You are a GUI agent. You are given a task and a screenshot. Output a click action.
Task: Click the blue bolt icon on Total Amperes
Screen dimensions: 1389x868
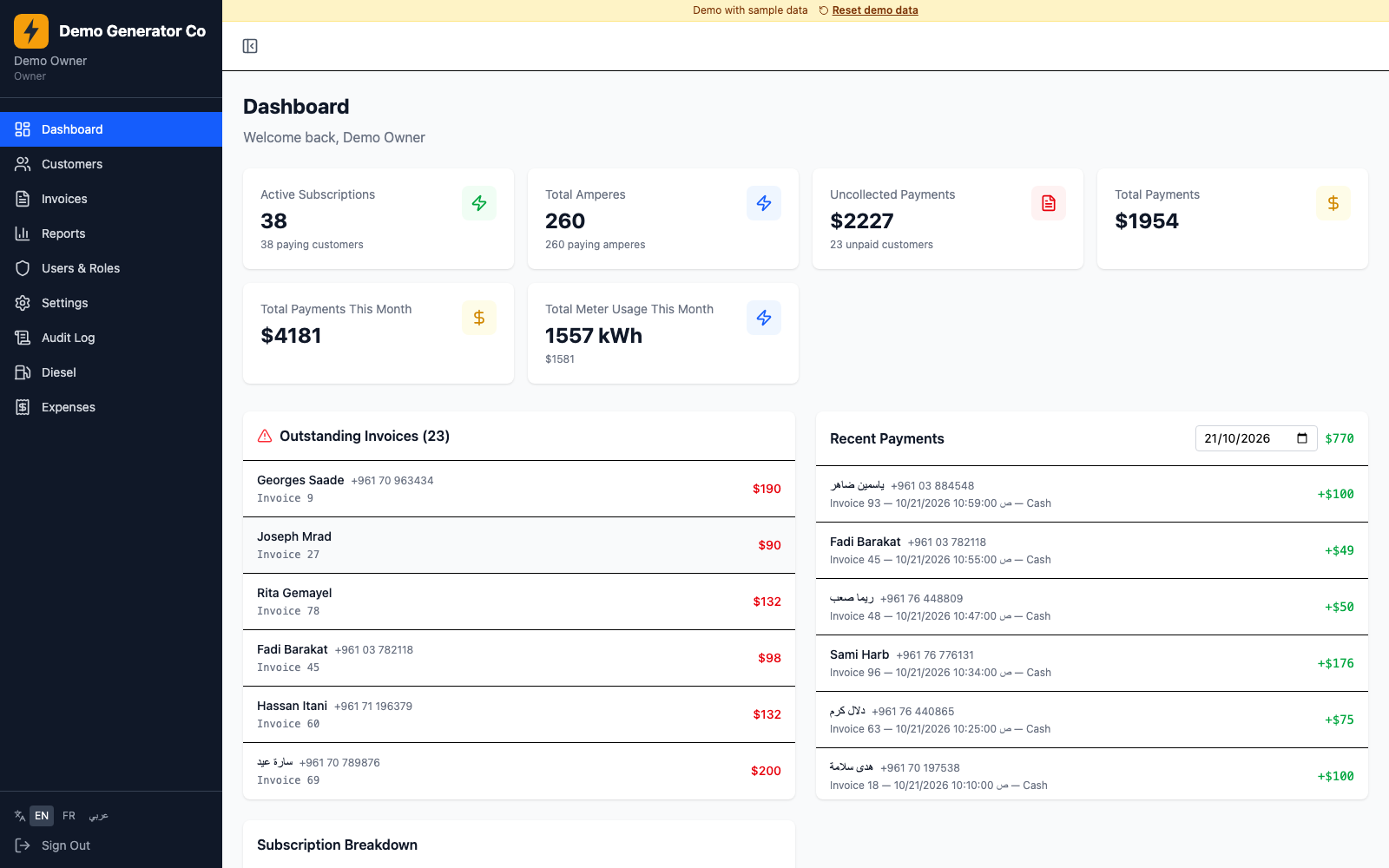[764, 203]
